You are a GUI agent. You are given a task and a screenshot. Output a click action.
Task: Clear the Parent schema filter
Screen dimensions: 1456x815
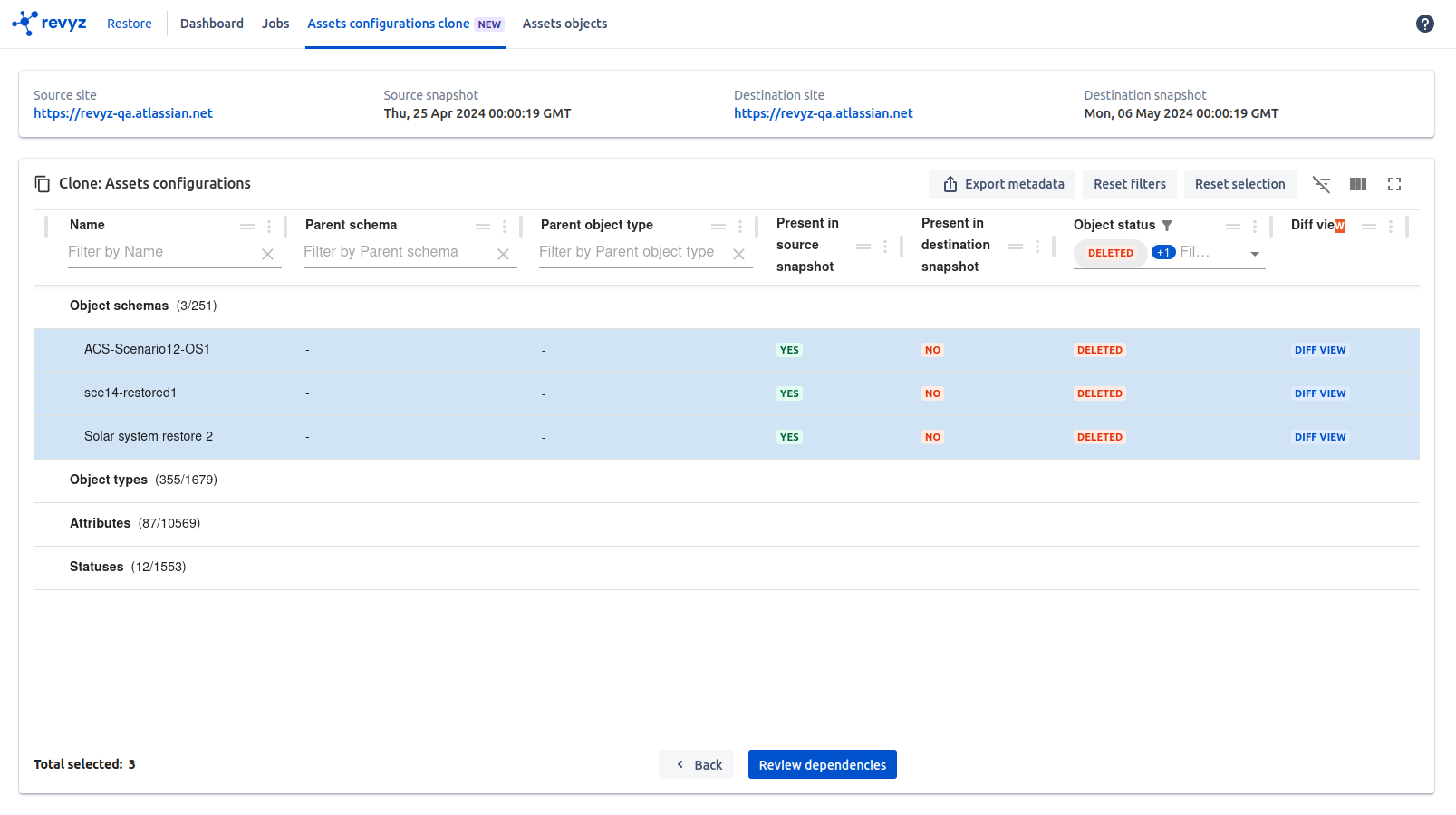[503, 255]
